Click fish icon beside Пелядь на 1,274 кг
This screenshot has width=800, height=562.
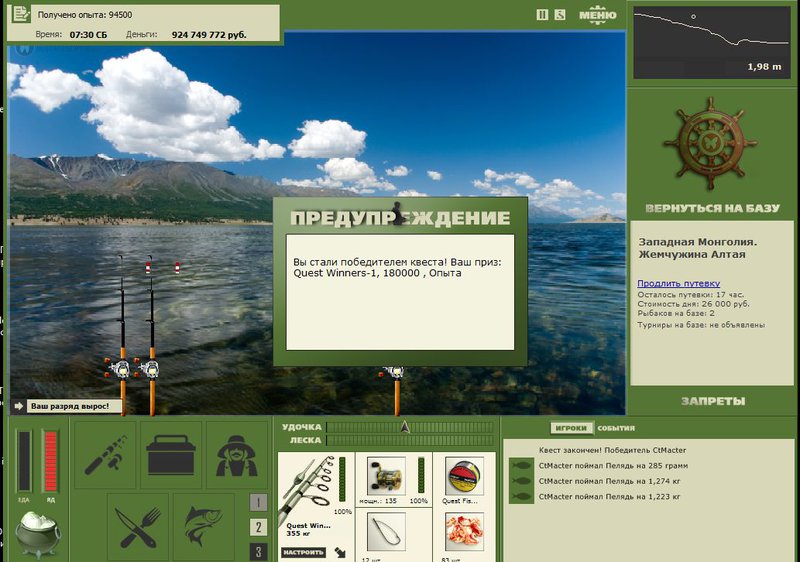(x=521, y=481)
